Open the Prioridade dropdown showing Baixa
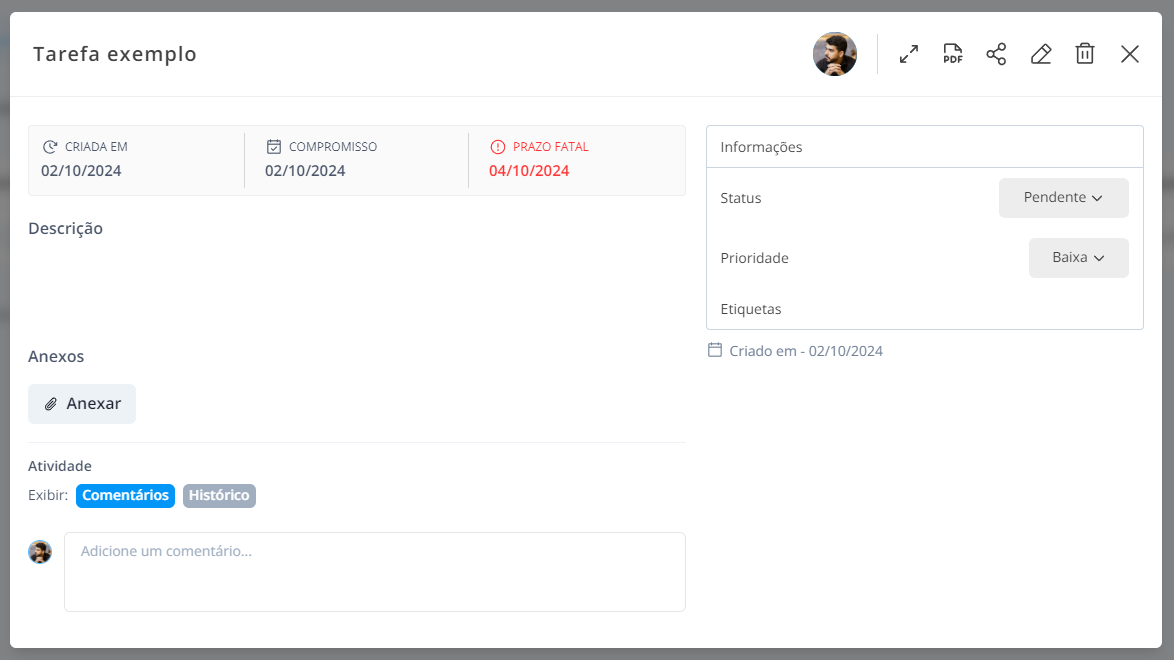Screen dimensions: 1174x660 (1078, 258)
